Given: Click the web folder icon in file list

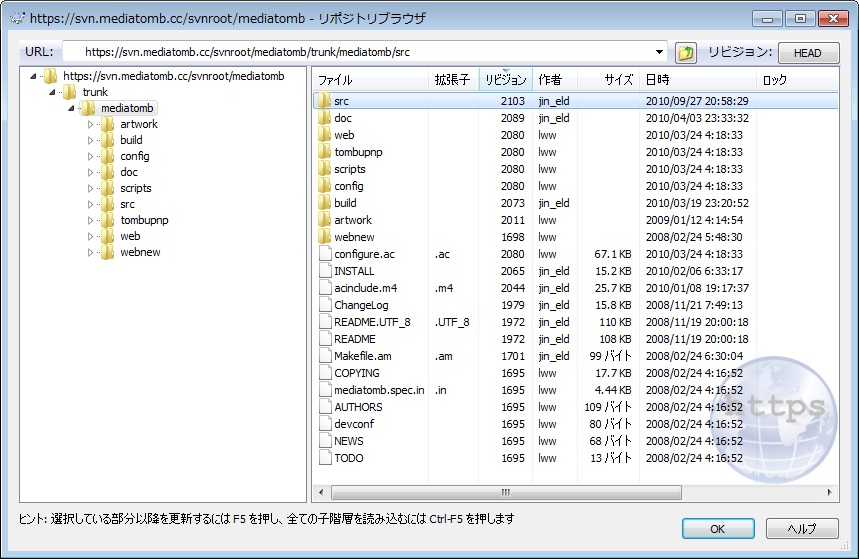Looking at the screenshot, I should [x=324, y=135].
